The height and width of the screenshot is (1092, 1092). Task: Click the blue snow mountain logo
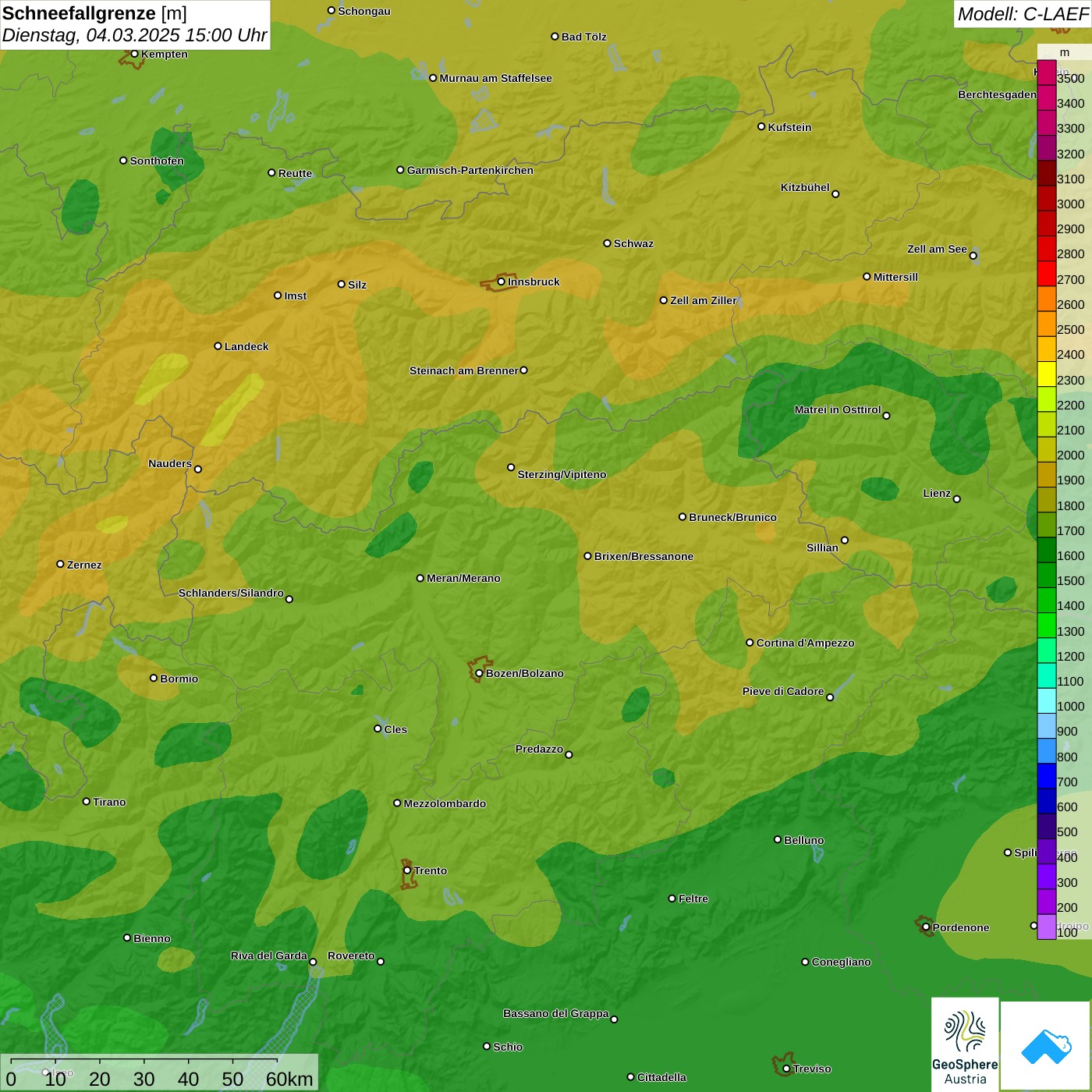click(x=1046, y=1046)
